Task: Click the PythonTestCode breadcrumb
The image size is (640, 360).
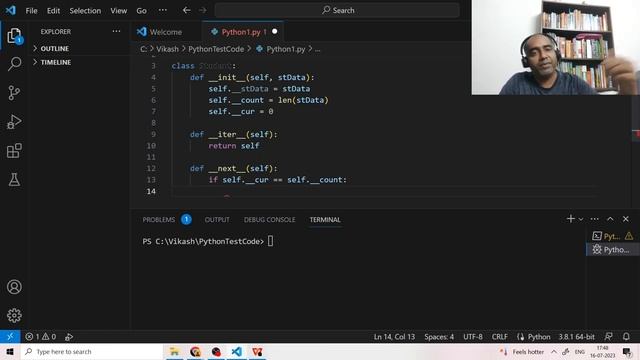Action: coord(216,49)
